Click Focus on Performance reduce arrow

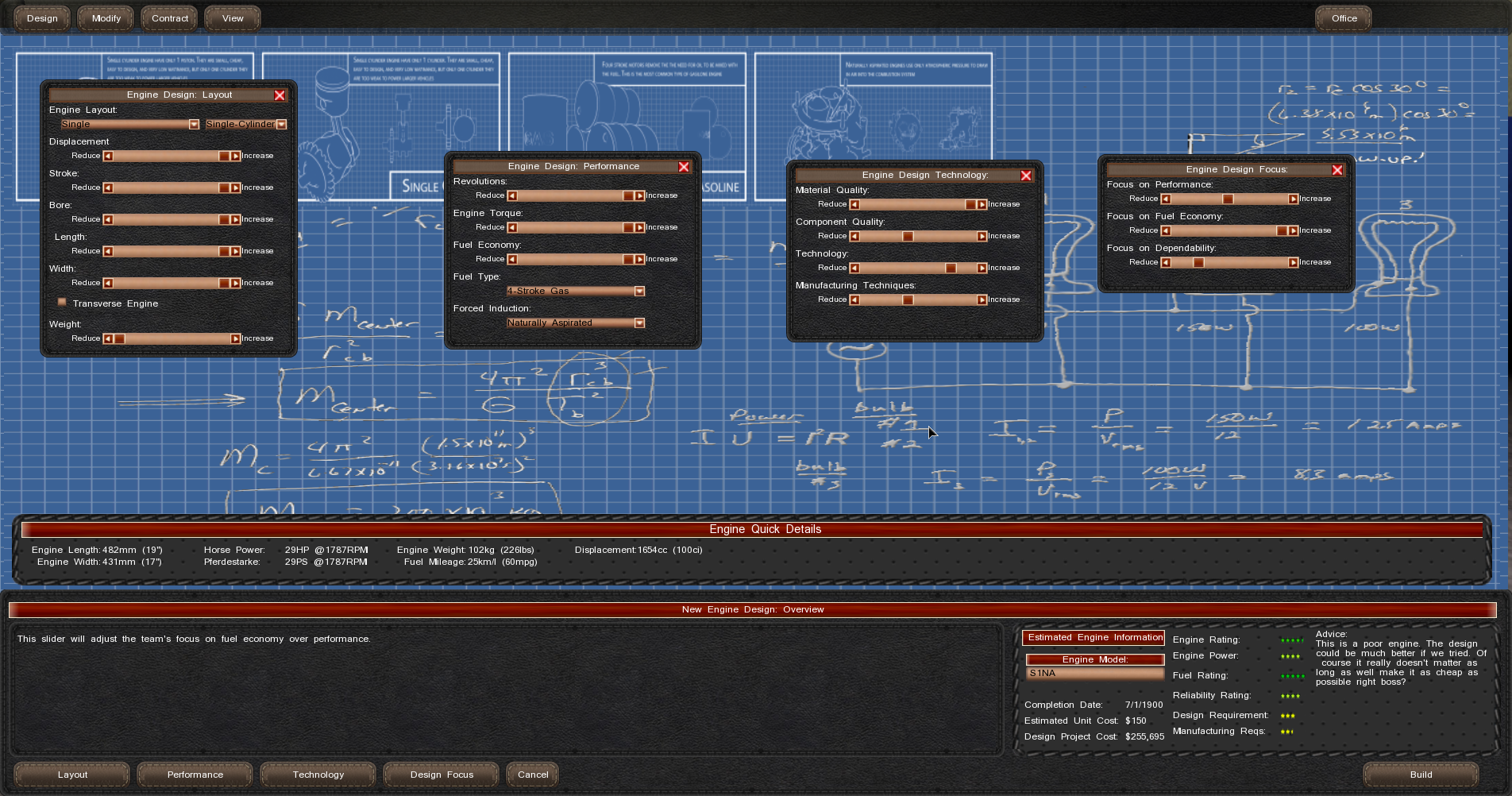pos(1166,199)
